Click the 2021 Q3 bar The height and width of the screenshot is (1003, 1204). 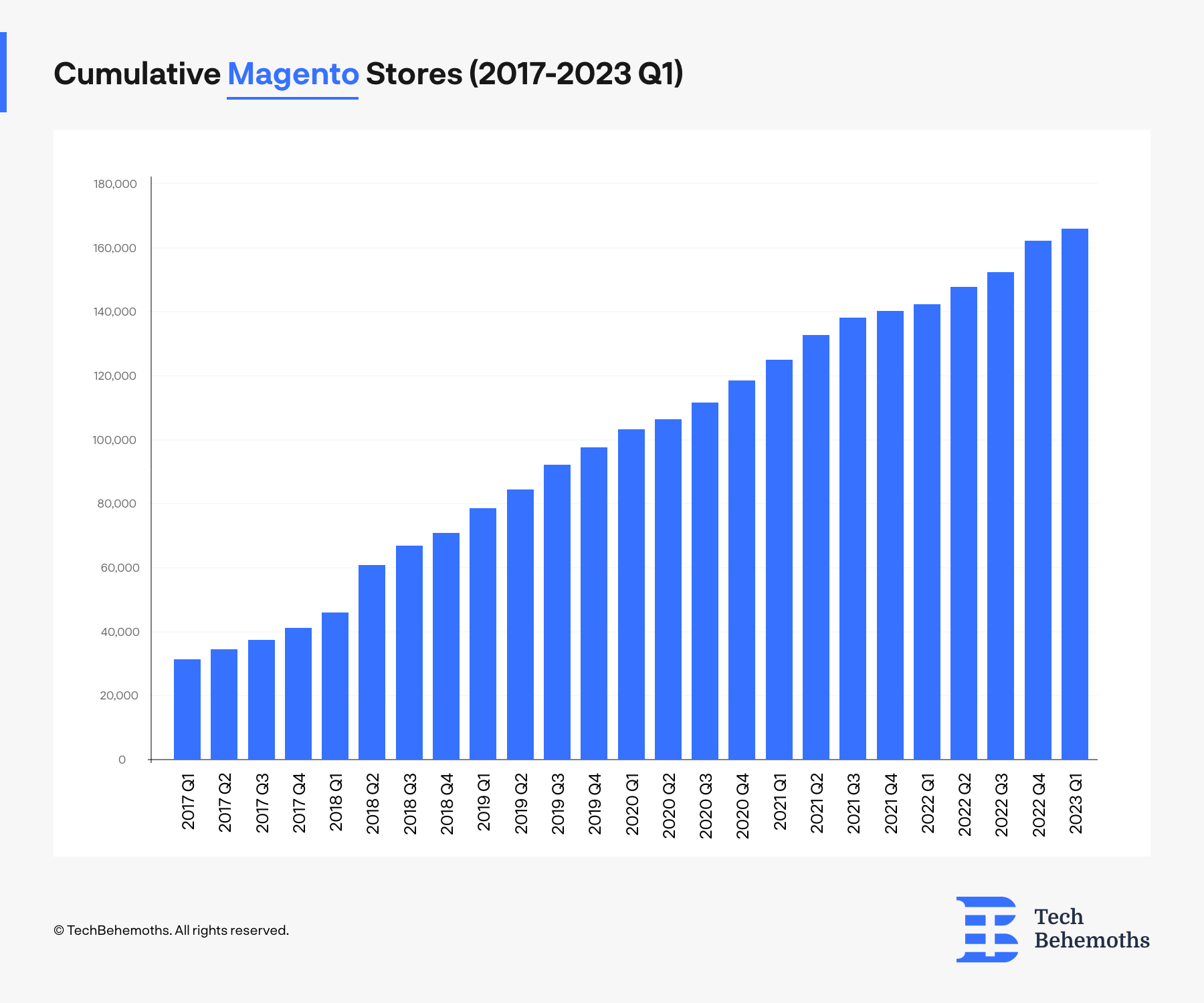click(853, 539)
